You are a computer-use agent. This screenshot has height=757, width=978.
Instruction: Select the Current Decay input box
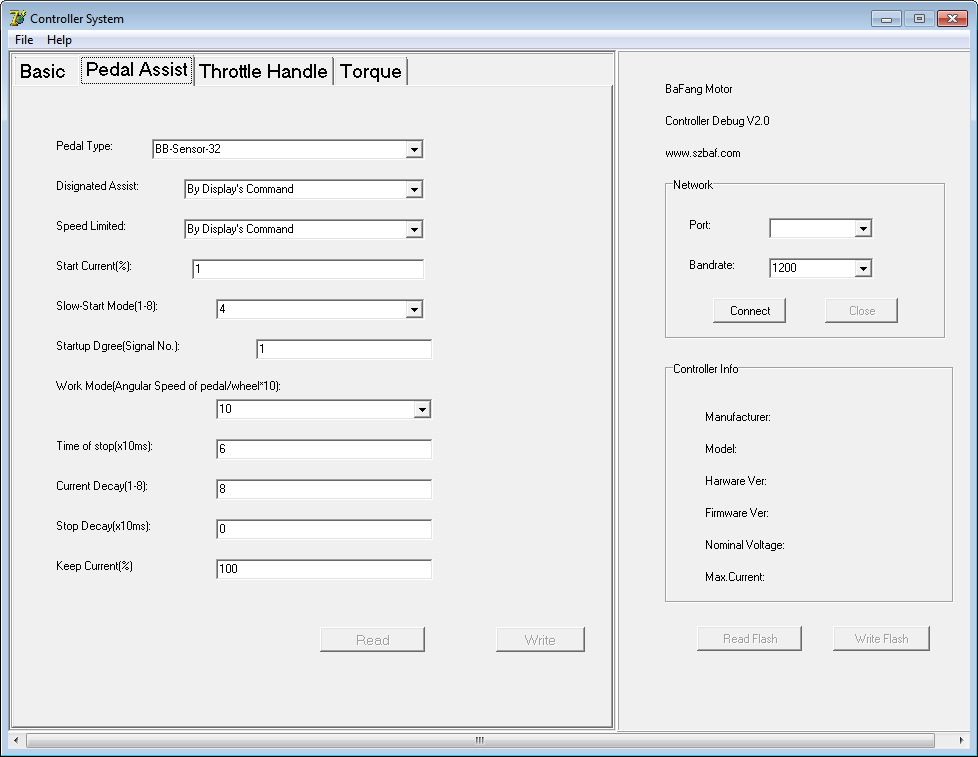(324, 489)
